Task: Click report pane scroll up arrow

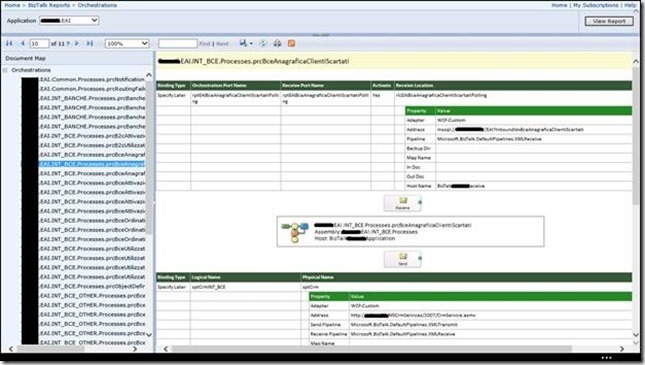Action: (x=636, y=61)
